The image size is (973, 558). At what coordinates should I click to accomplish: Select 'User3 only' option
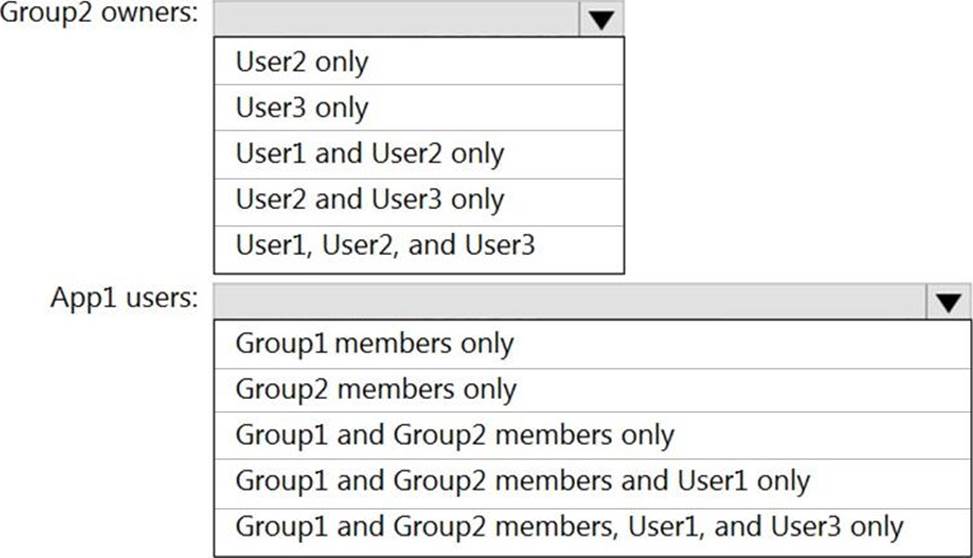(302, 108)
